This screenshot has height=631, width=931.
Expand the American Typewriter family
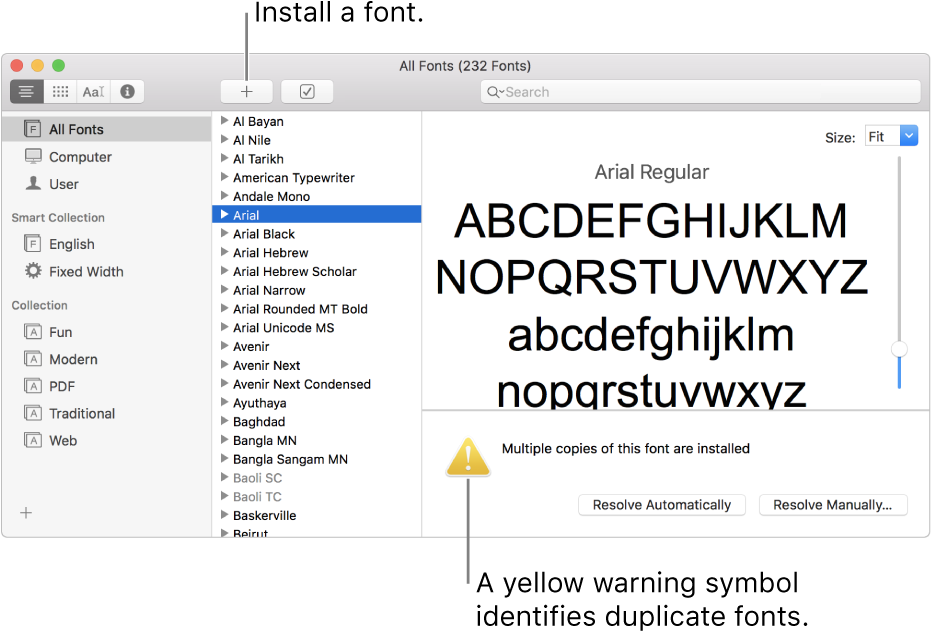(x=223, y=178)
